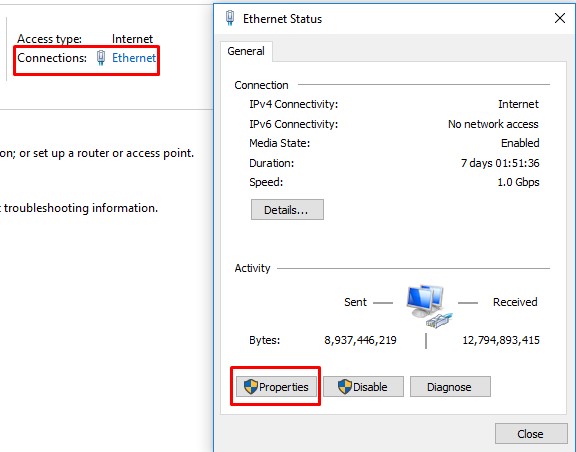Close the Ethernet Status dialog with X
The image size is (576, 452).
coord(559,18)
